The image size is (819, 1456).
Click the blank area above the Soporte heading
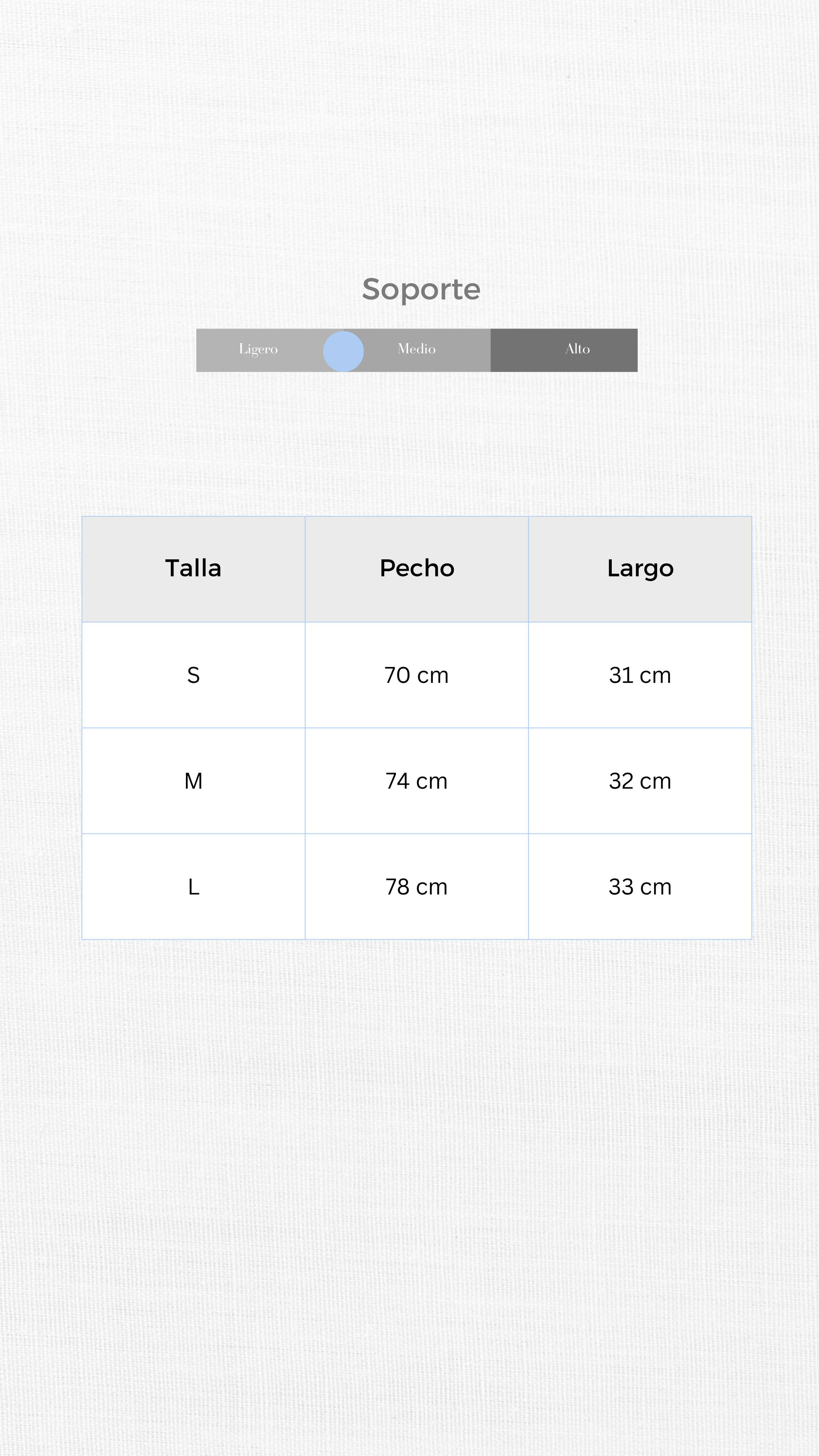409,141
